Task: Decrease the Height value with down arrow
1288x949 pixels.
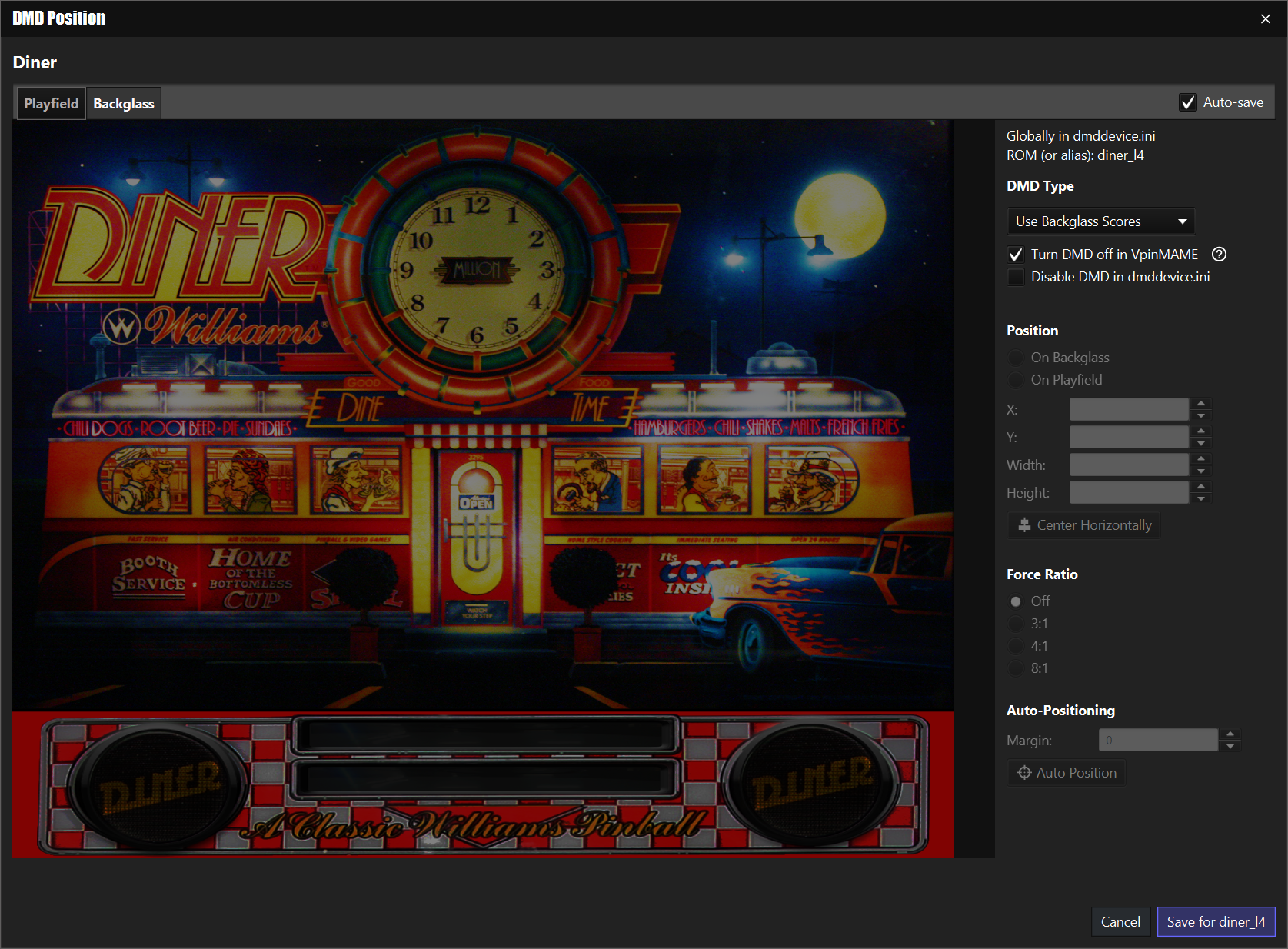Action: [x=1201, y=498]
